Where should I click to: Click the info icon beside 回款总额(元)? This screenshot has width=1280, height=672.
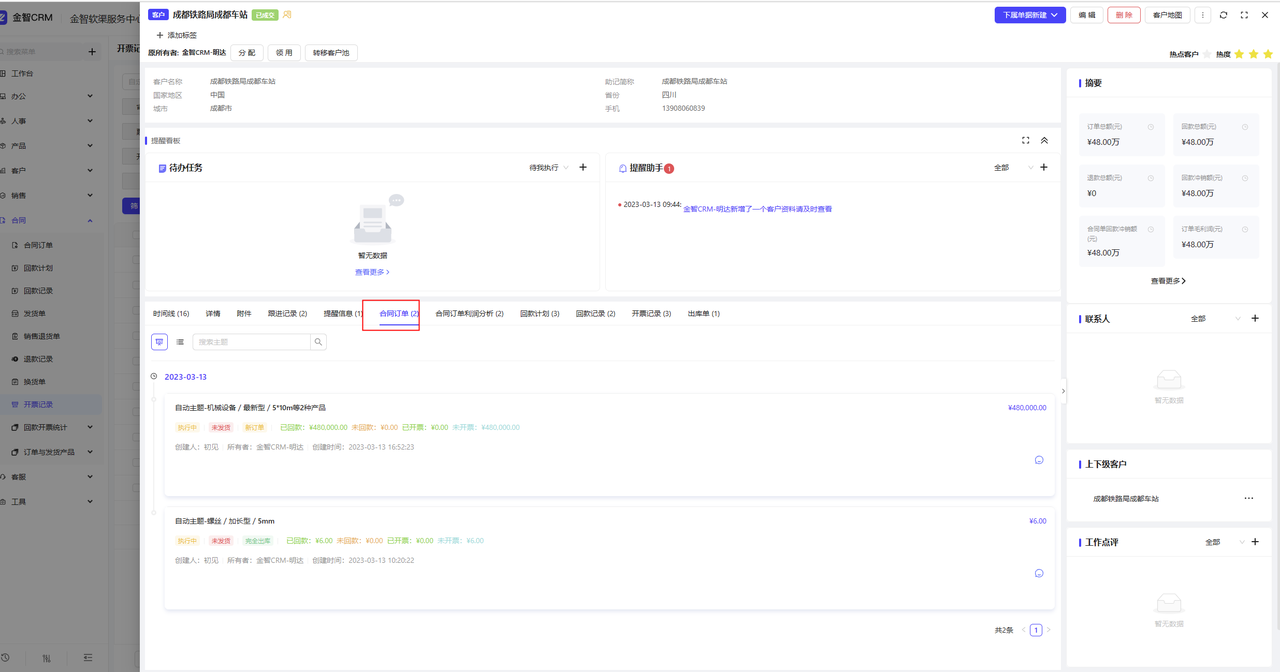(1245, 127)
